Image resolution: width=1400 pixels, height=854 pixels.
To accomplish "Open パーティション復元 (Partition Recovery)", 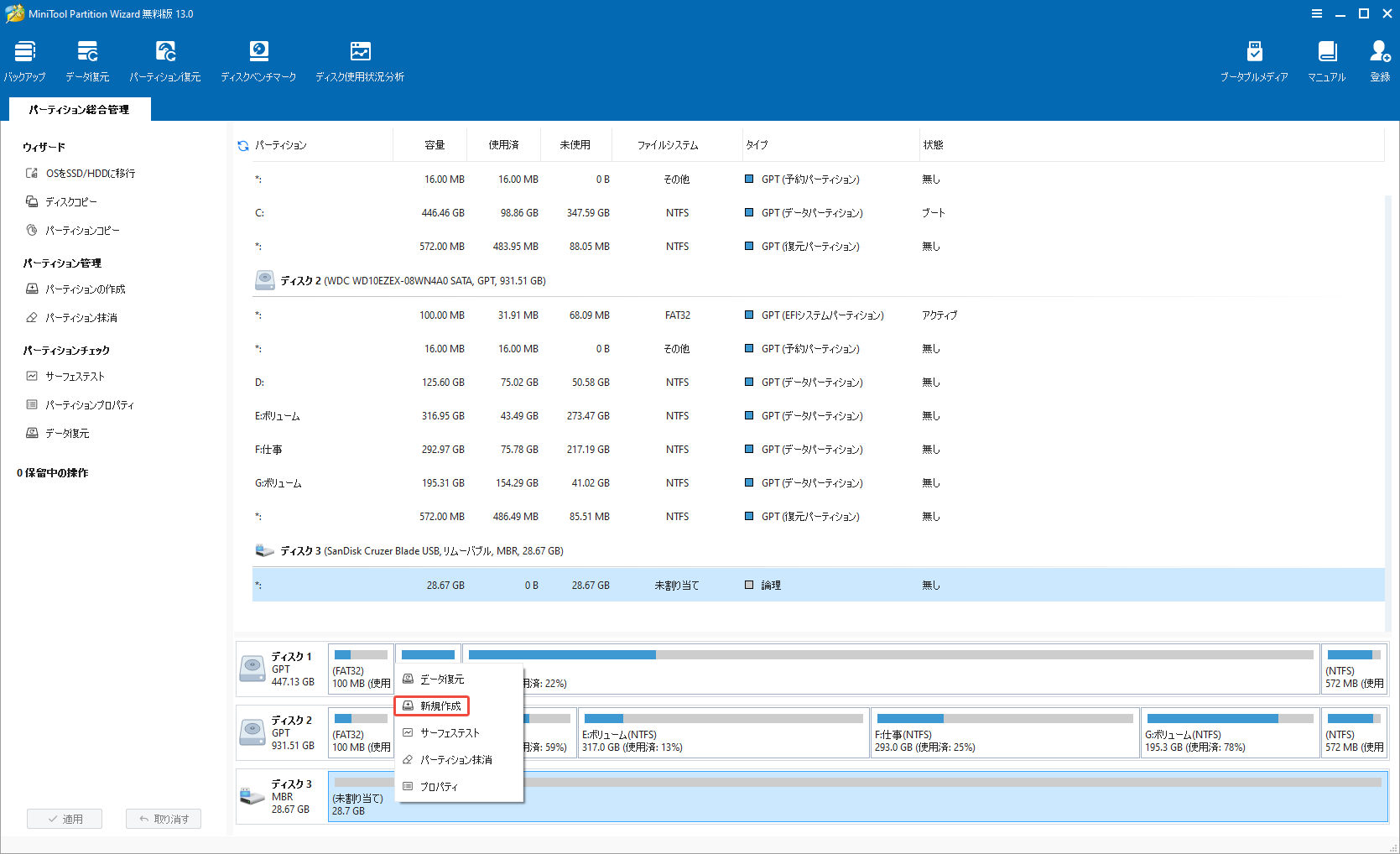I will (165, 59).
